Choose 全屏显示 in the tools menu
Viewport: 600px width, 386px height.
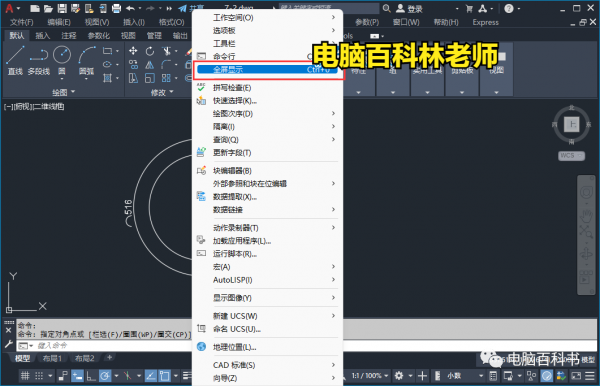pyautogui.click(x=267, y=70)
